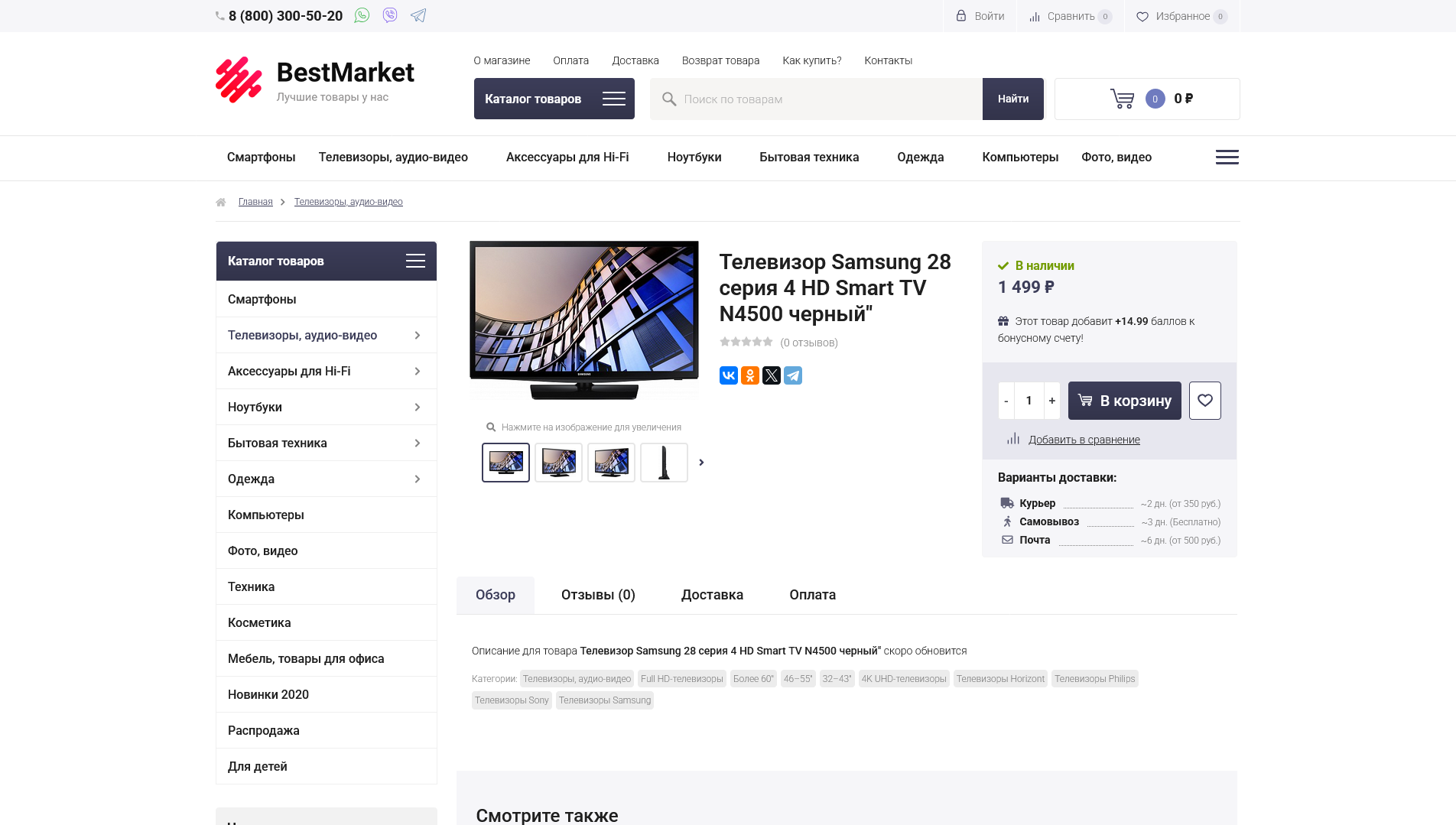The height and width of the screenshot is (825, 1456).
Task: Click the zoom magnifier under product image
Action: coord(491,427)
